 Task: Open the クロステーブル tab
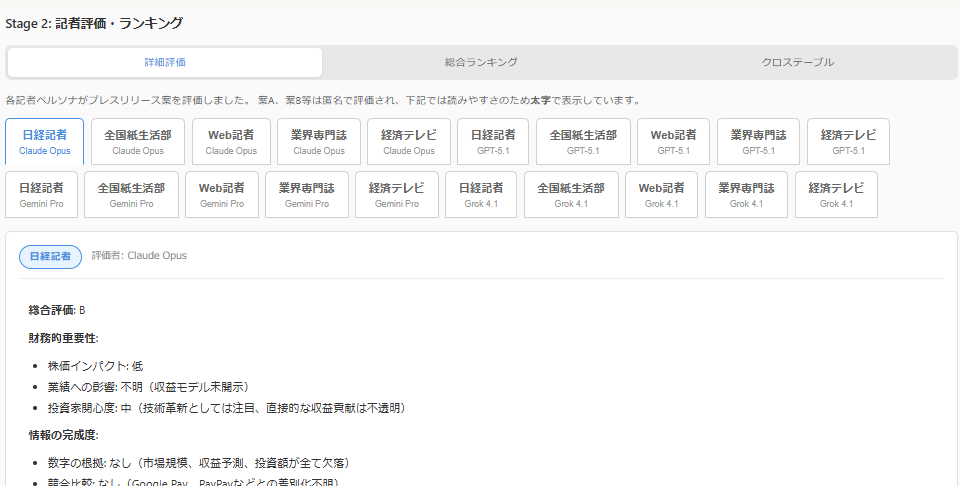pos(797,62)
